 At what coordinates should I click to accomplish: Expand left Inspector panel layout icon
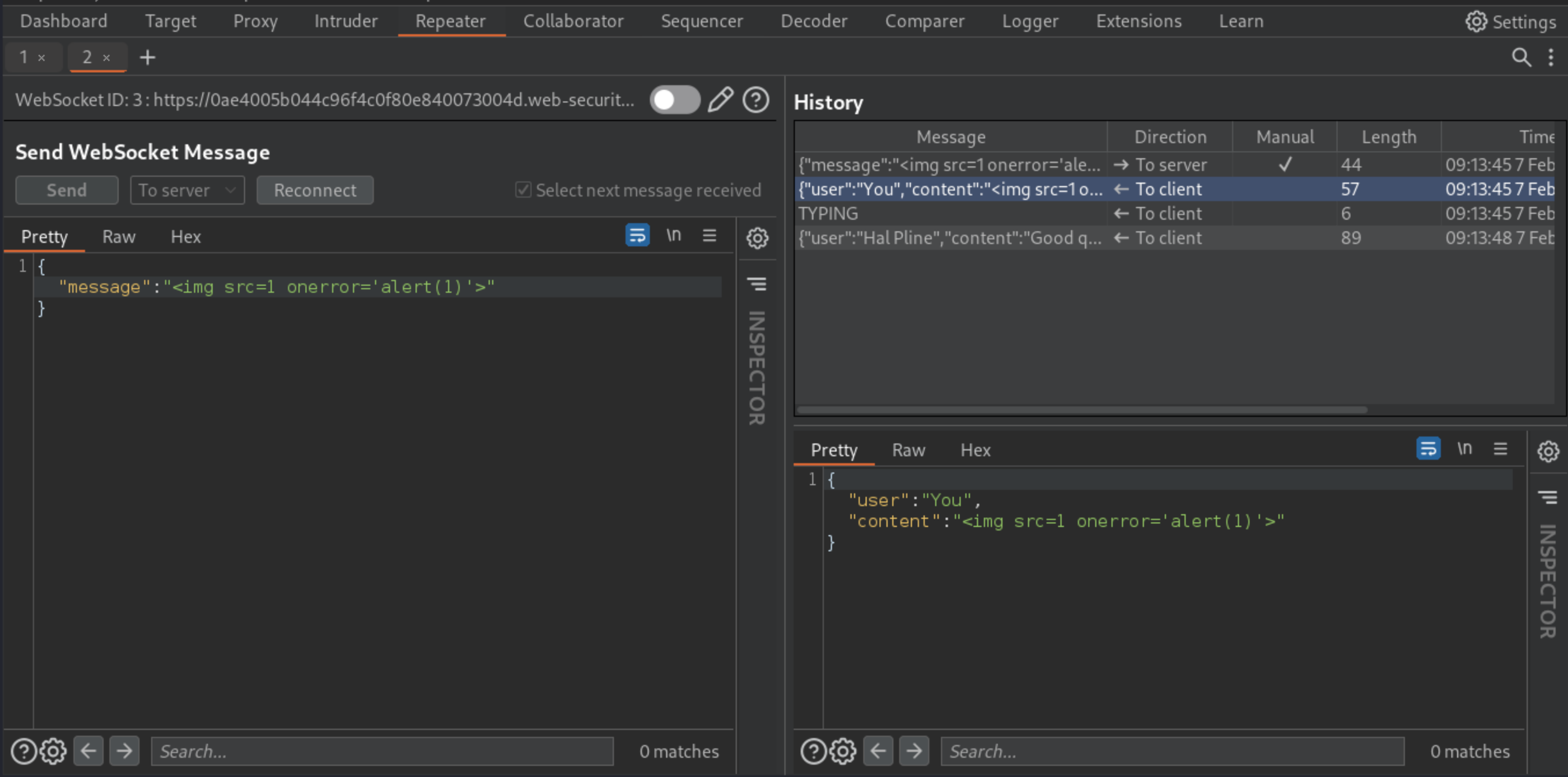[x=757, y=284]
